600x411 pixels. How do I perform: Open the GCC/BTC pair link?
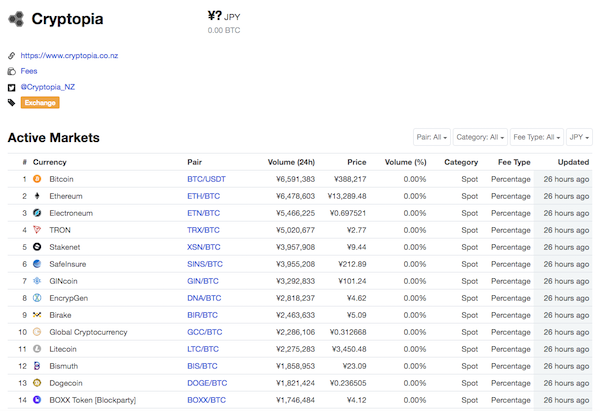click(205, 332)
